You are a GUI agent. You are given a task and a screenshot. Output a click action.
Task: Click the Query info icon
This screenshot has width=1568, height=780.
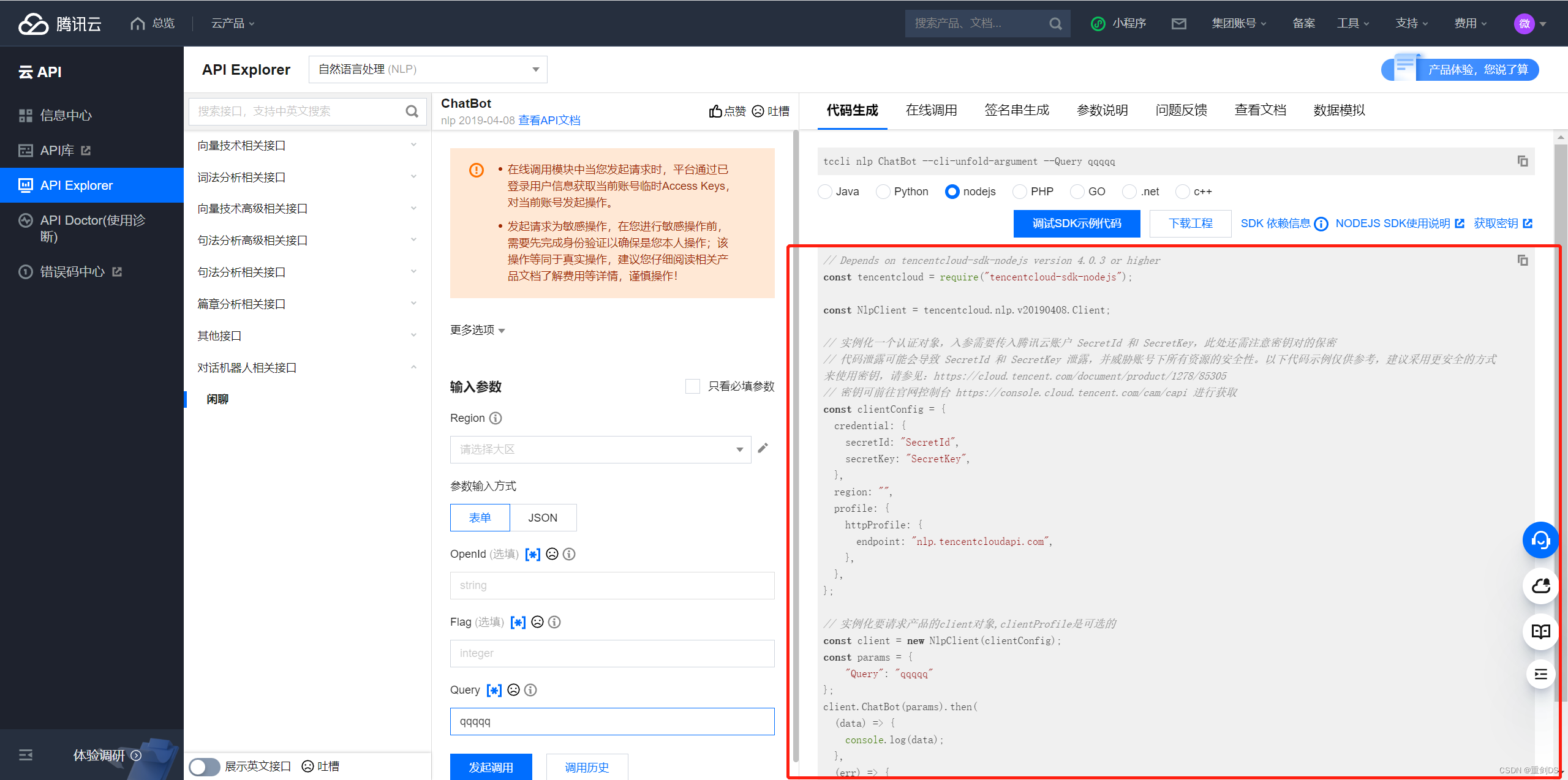530,690
